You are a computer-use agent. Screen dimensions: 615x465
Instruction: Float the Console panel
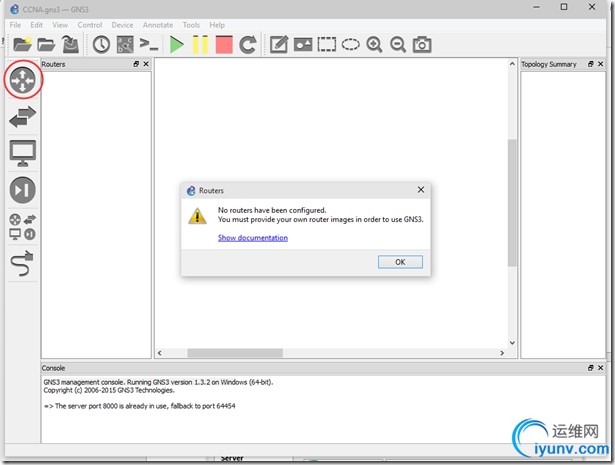pyautogui.click(x=591, y=368)
